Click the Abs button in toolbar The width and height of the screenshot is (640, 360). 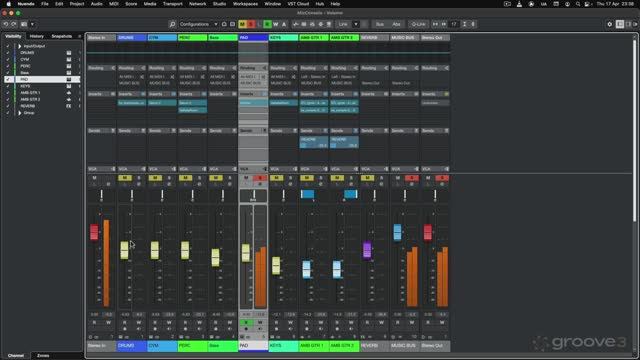(x=396, y=24)
